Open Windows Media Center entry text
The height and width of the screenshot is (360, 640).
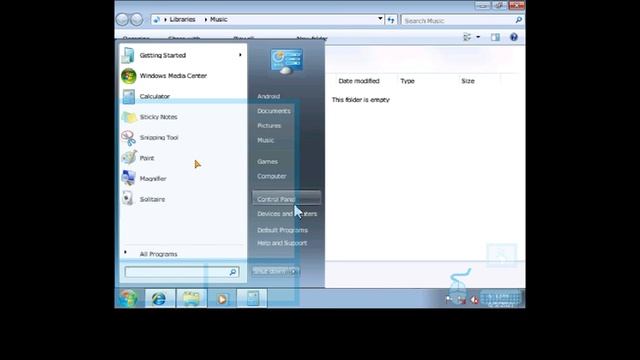point(173,76)
